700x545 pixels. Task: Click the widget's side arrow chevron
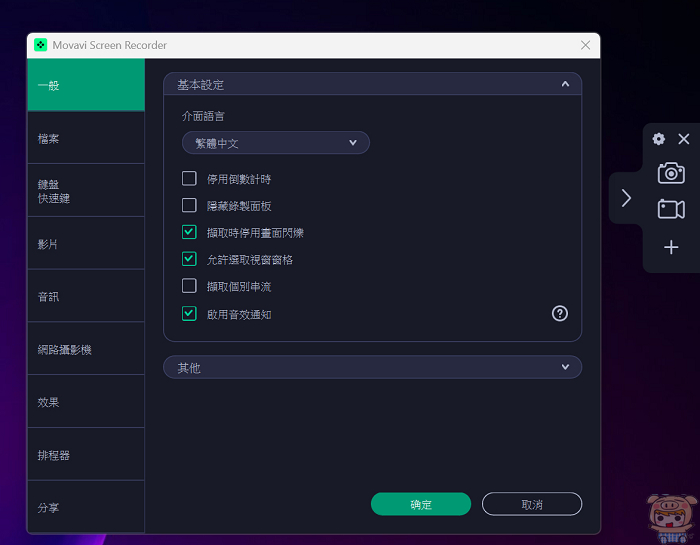point(626,198)
